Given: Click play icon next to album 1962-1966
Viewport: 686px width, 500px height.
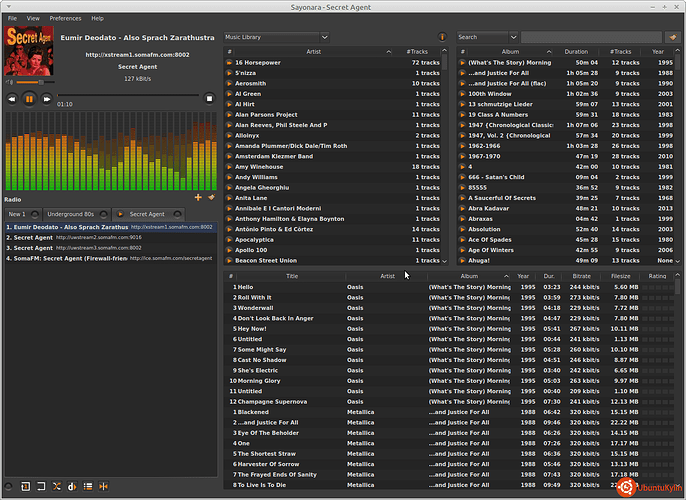Looking at the screenshot, I should [462, 146].
